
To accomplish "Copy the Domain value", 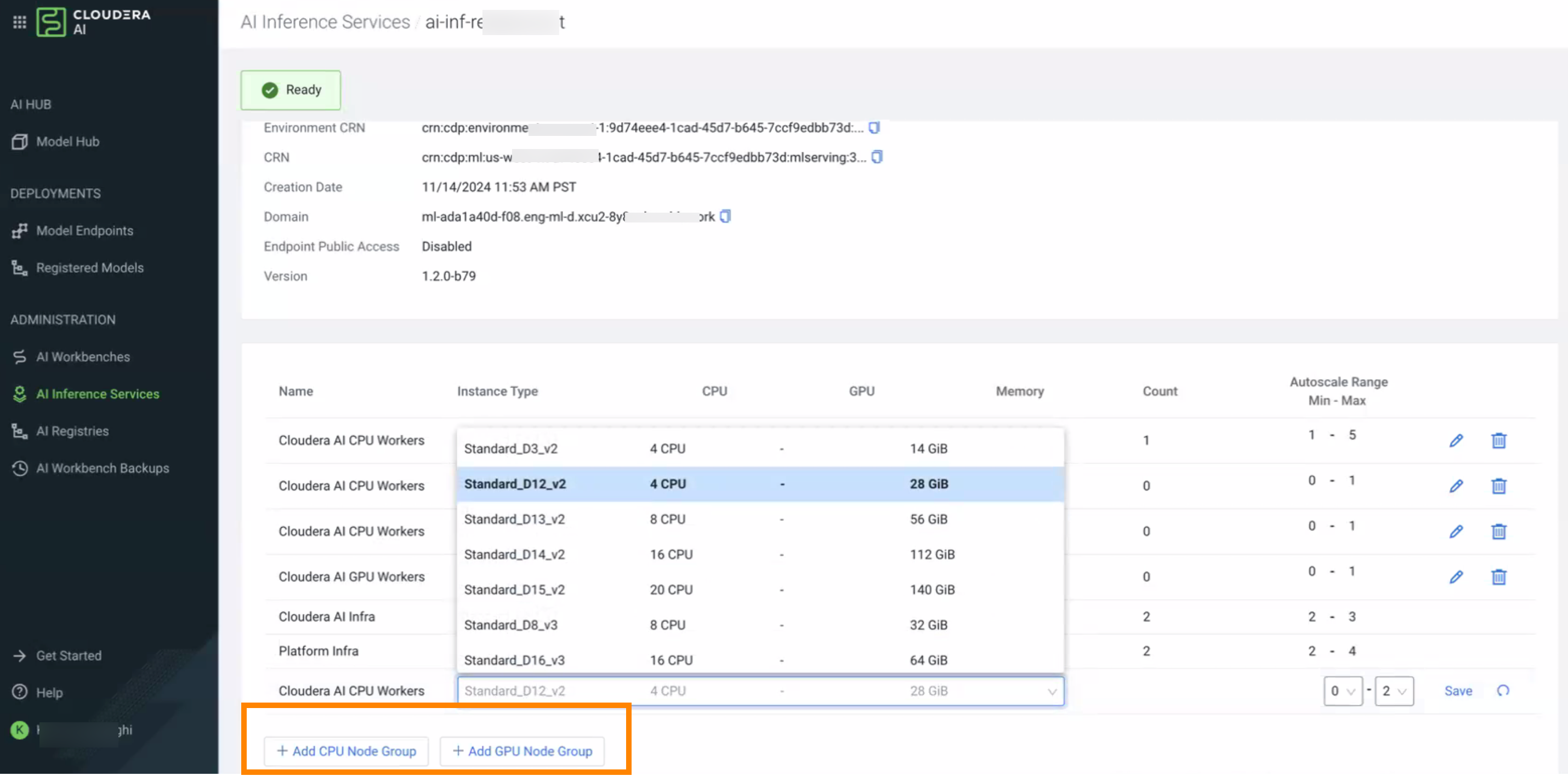I will point(725,216).
